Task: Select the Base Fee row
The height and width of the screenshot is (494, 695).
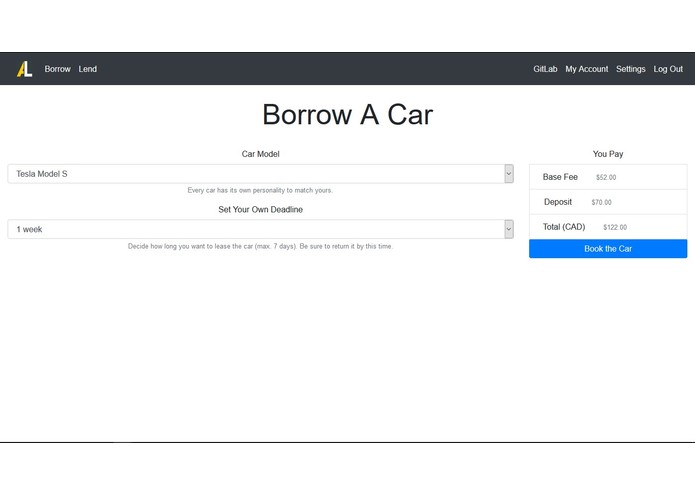Action: point(608,177)
